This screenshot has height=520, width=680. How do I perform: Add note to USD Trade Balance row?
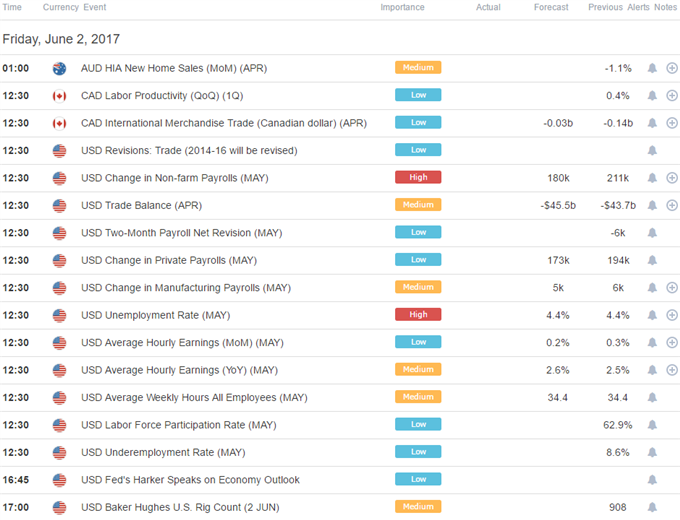[x=672, y=205]
